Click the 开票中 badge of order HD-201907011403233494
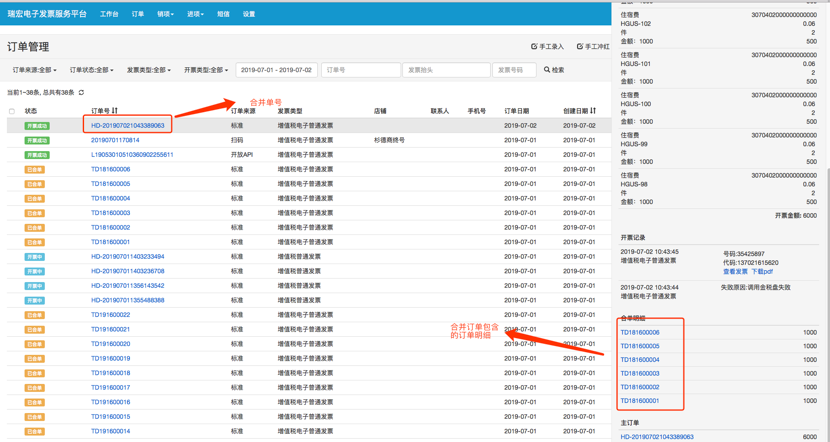 34,257
